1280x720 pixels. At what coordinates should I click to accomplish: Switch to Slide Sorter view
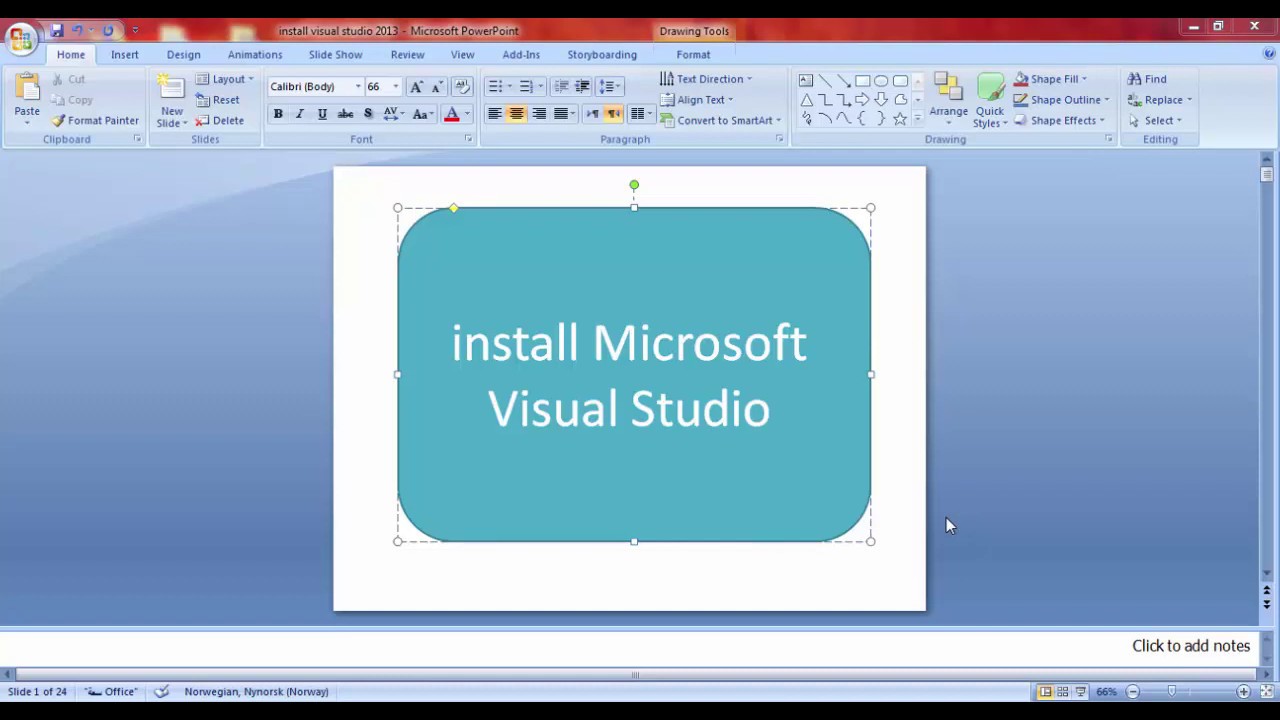(x=1063, y=692)
